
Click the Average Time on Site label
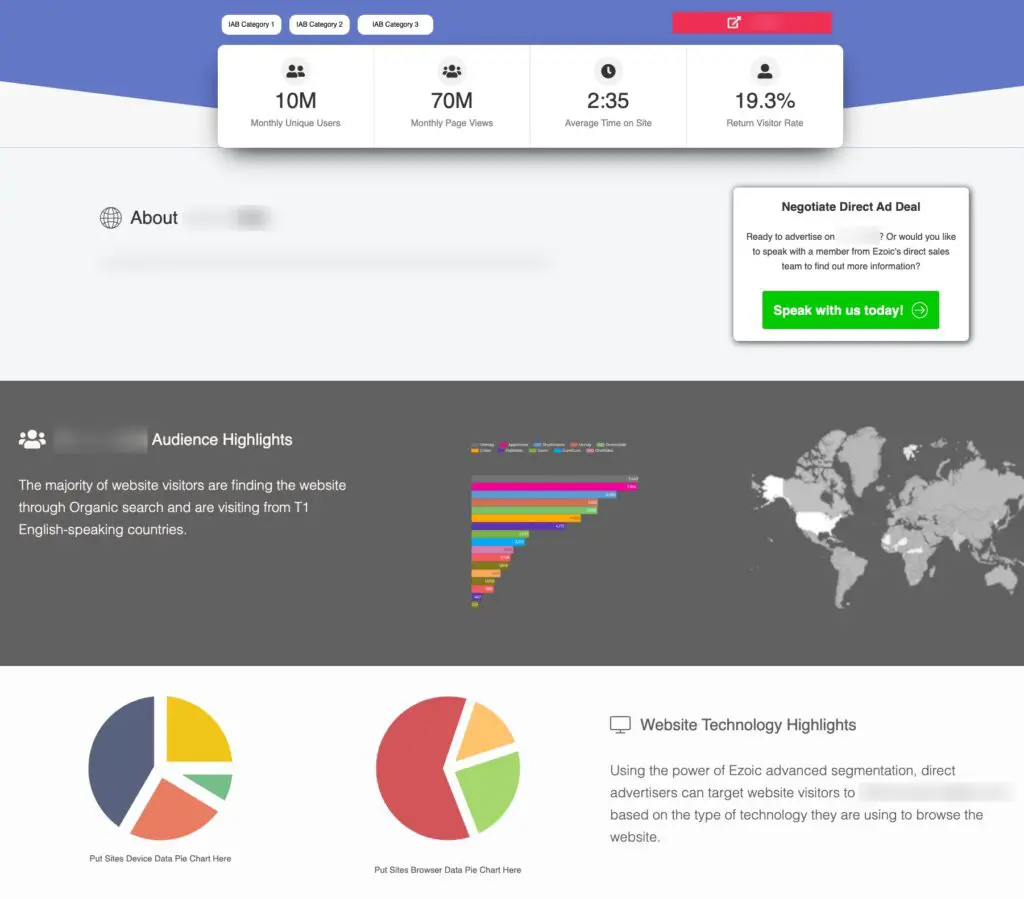608,123
